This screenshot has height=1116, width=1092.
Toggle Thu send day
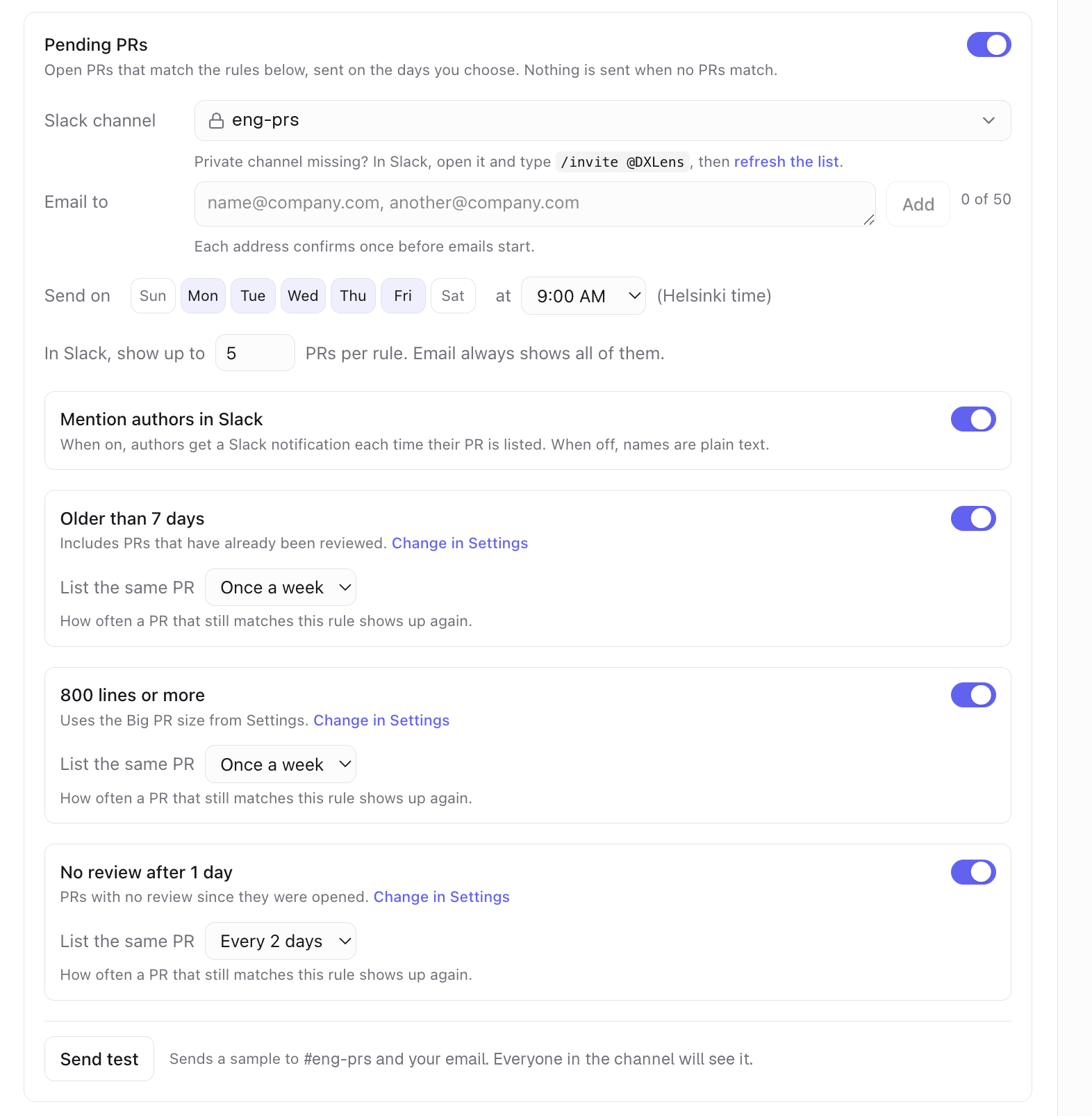pyautogui.click(x=353, y=296)
